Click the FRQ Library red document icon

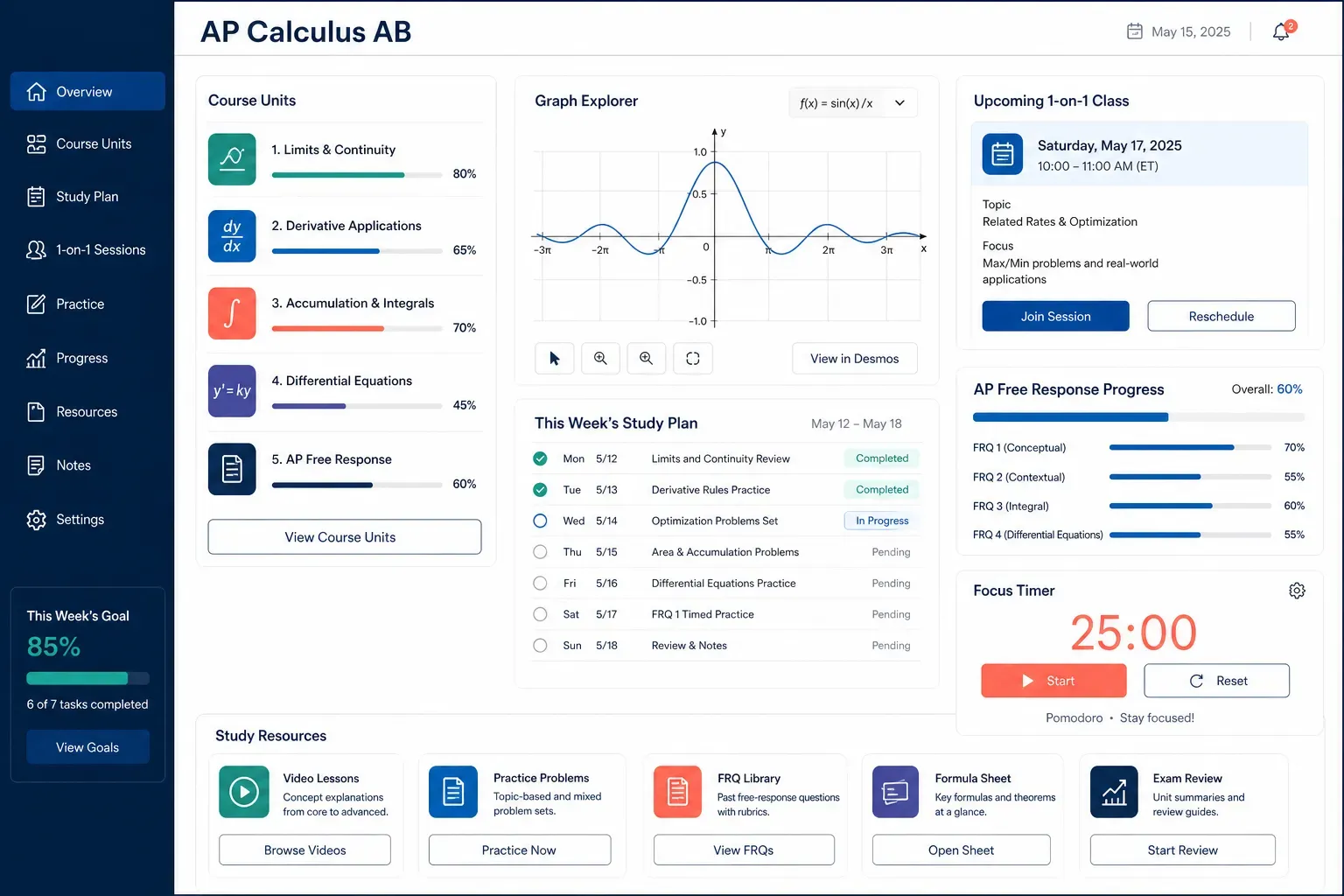click(678, 792)
